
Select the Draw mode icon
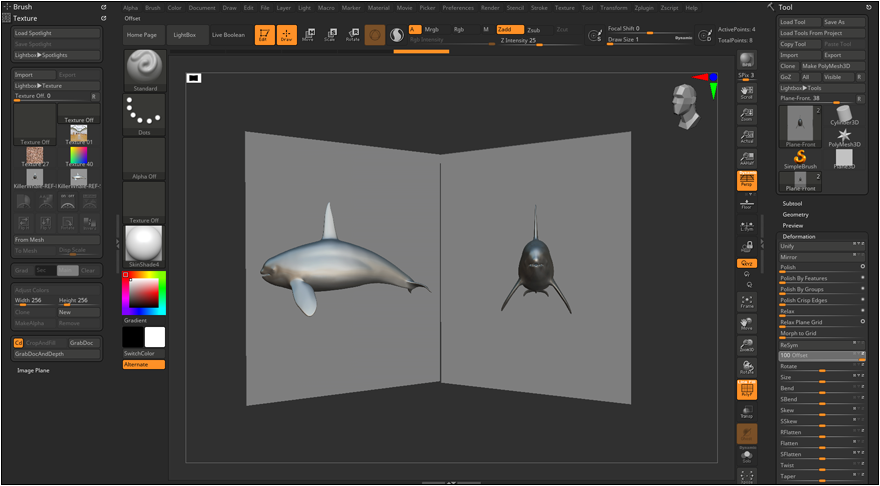pyautogui.click(x=286, y=35)
